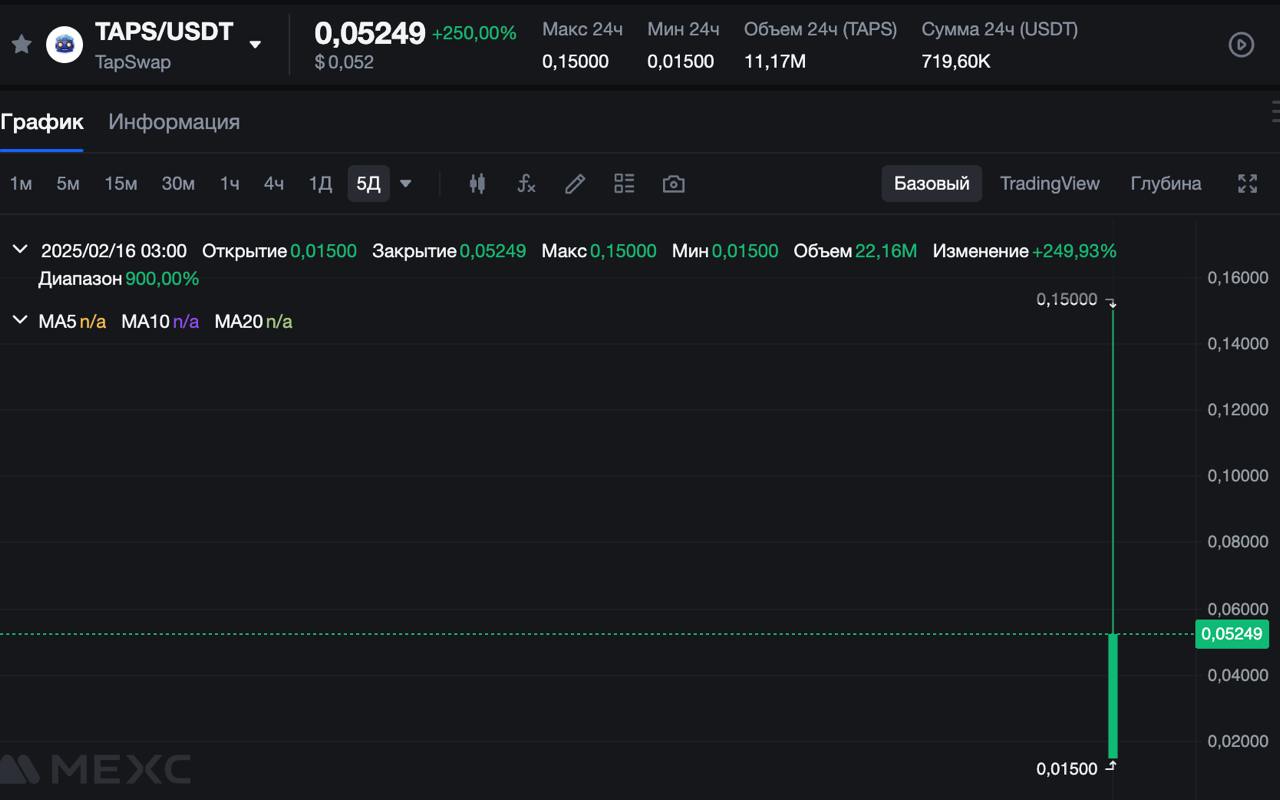Select the 4ч timeframe
The height and width of the screenshot is (800, 1280).
pyautogui.click(x=274, y=184)
